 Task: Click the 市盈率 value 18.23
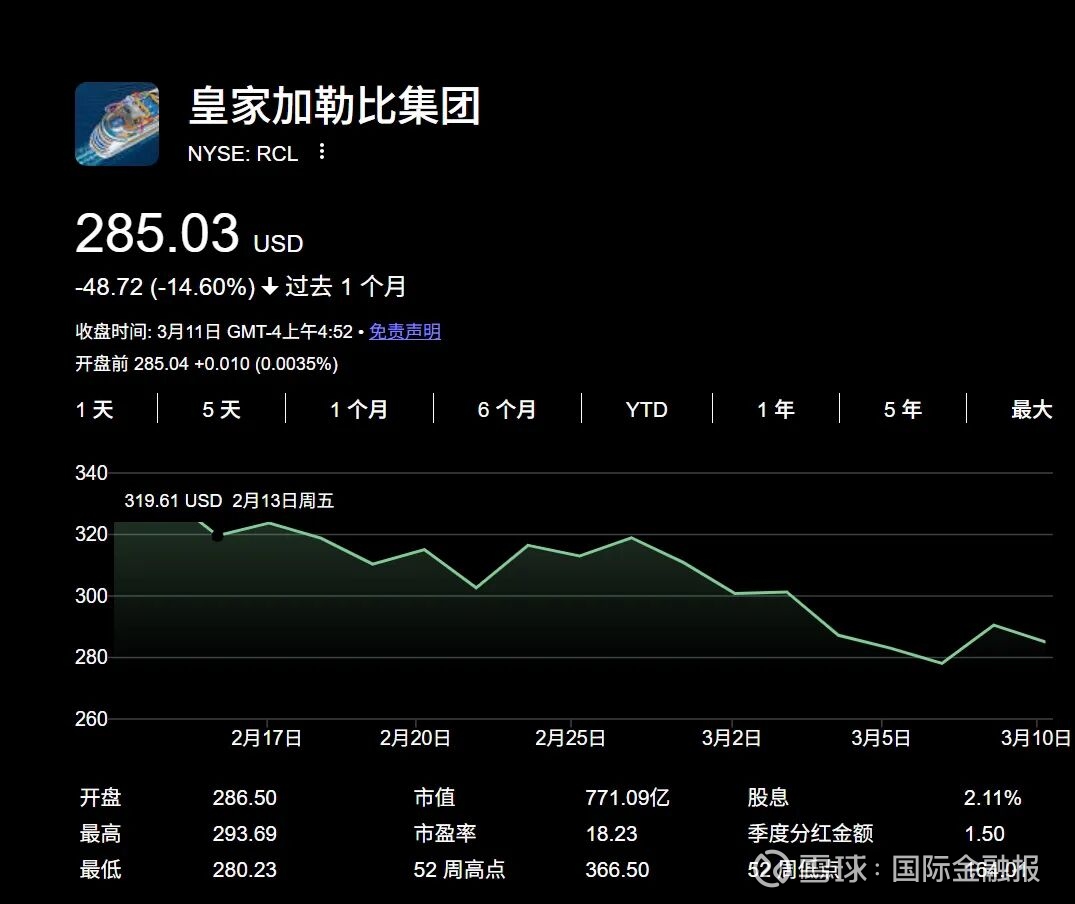(612, 834)
